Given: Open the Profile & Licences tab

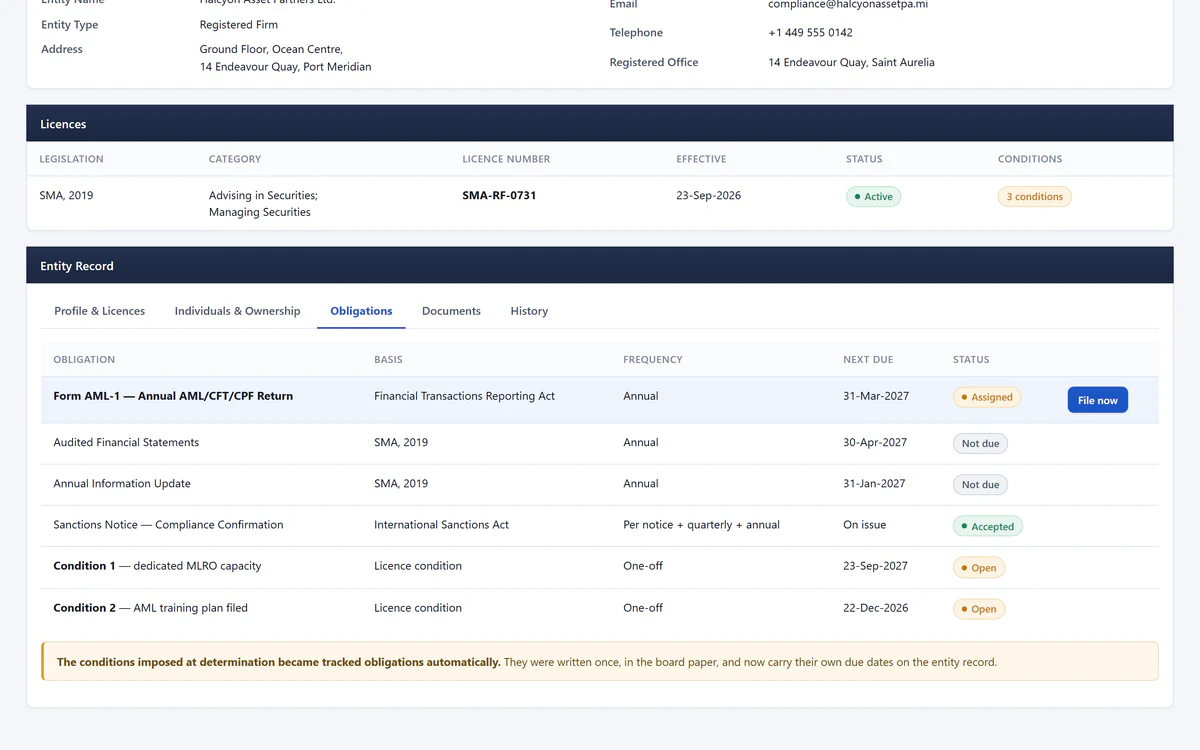Looking at the screenshot, I should (x=99, y=311).
